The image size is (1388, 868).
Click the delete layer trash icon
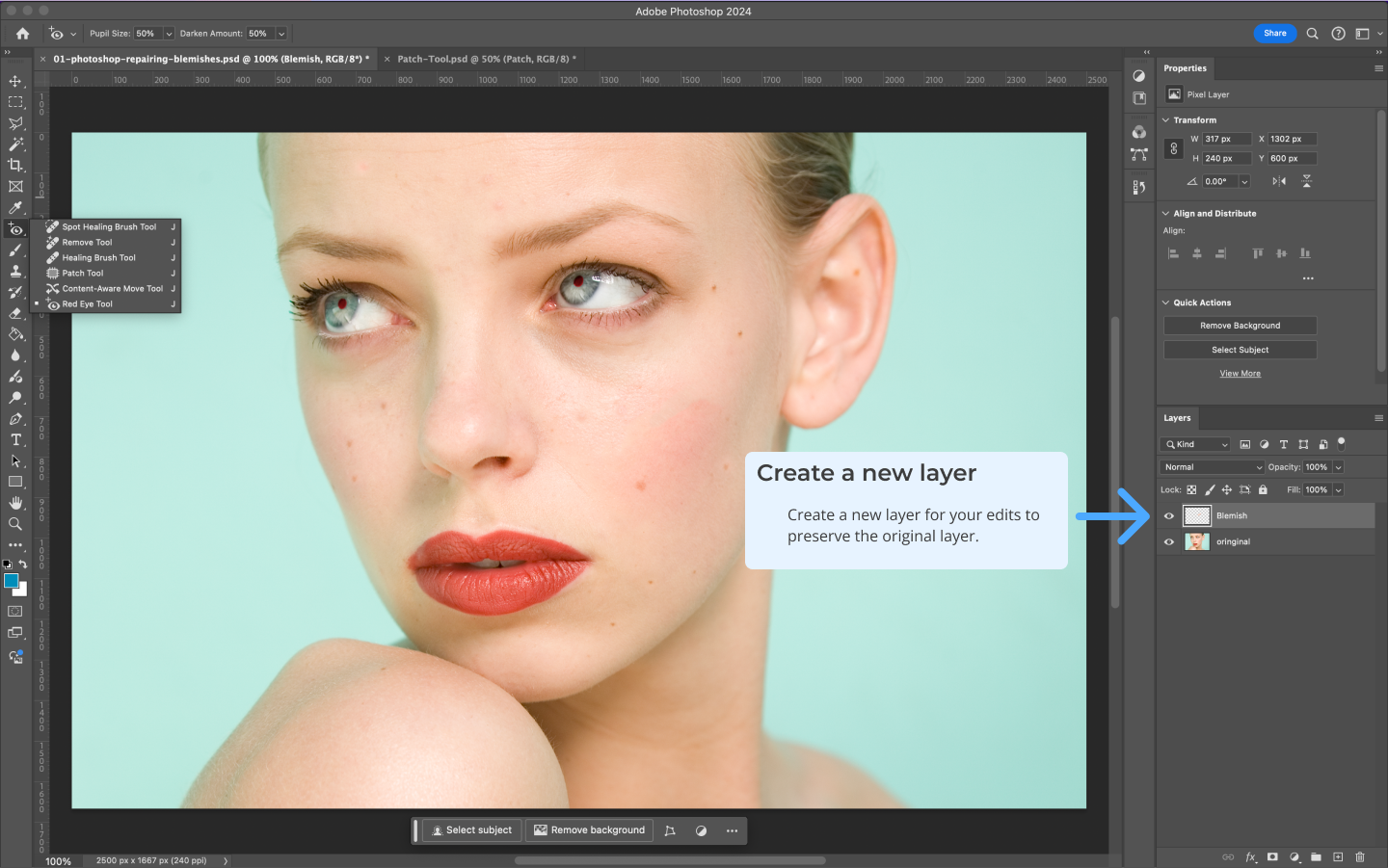click(x=1360, y=856)
